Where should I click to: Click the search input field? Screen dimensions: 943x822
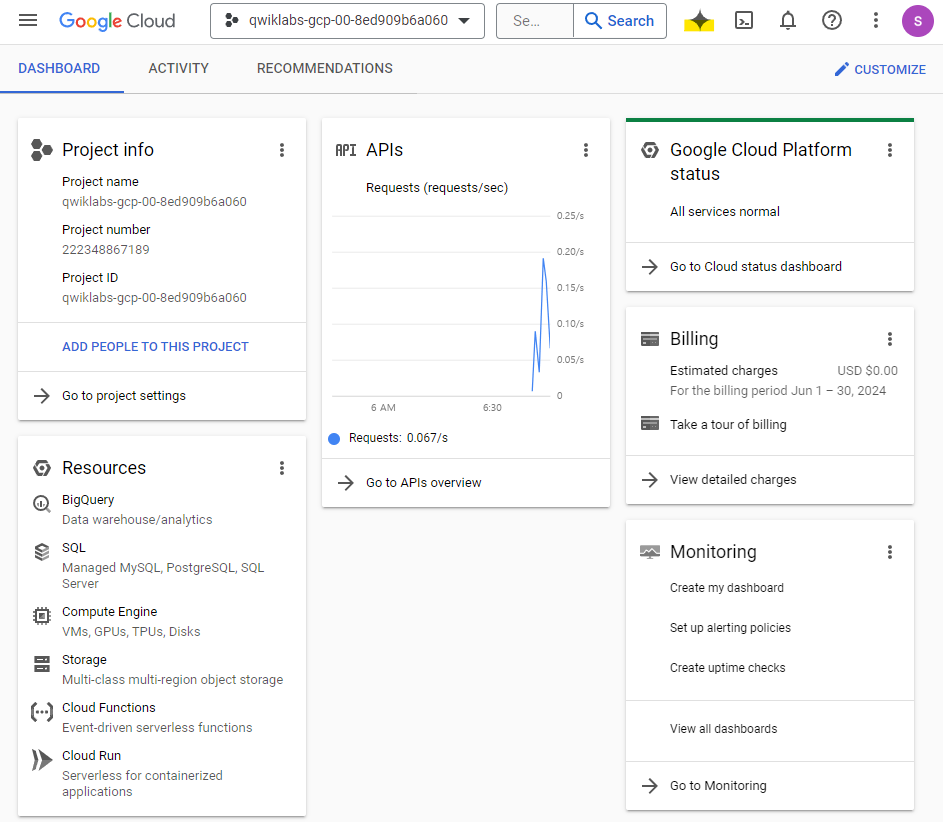click(534, 21)
